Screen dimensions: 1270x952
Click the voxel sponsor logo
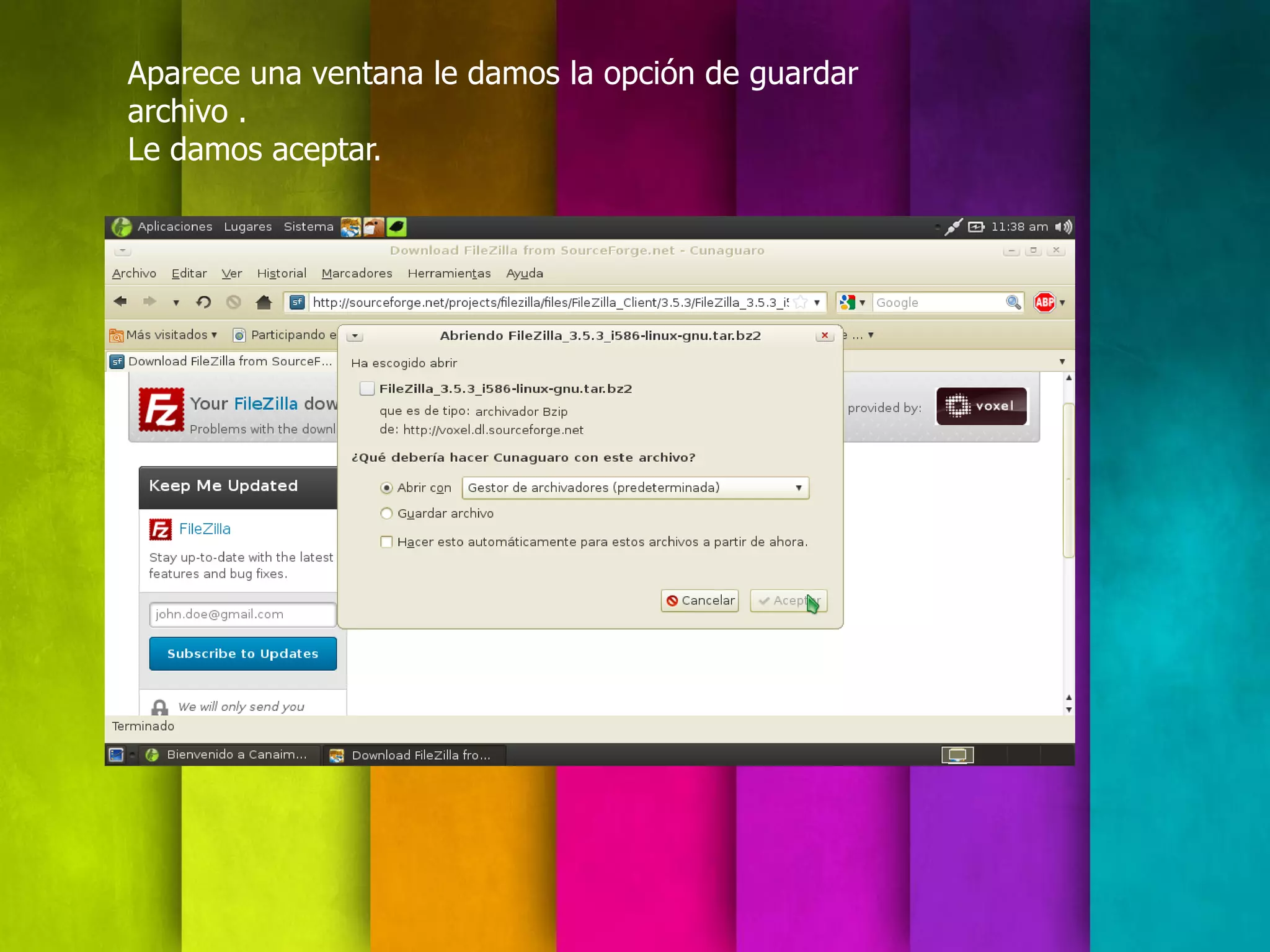pos(982,407)
